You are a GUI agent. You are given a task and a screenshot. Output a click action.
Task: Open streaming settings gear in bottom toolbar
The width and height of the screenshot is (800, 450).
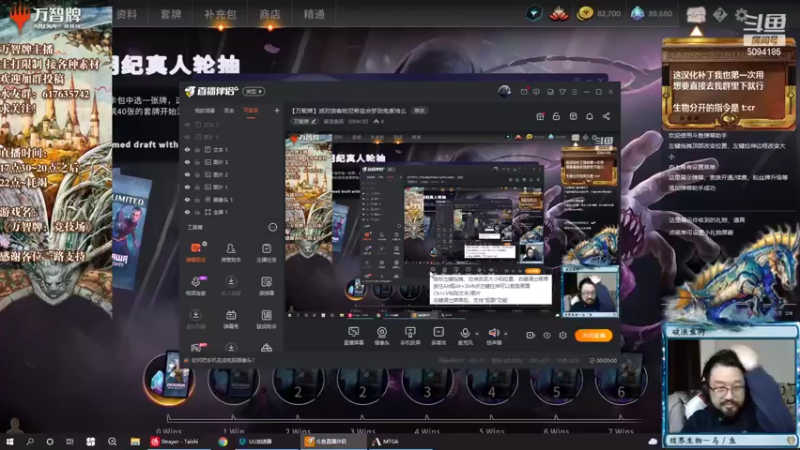click(x=563, y=335)
